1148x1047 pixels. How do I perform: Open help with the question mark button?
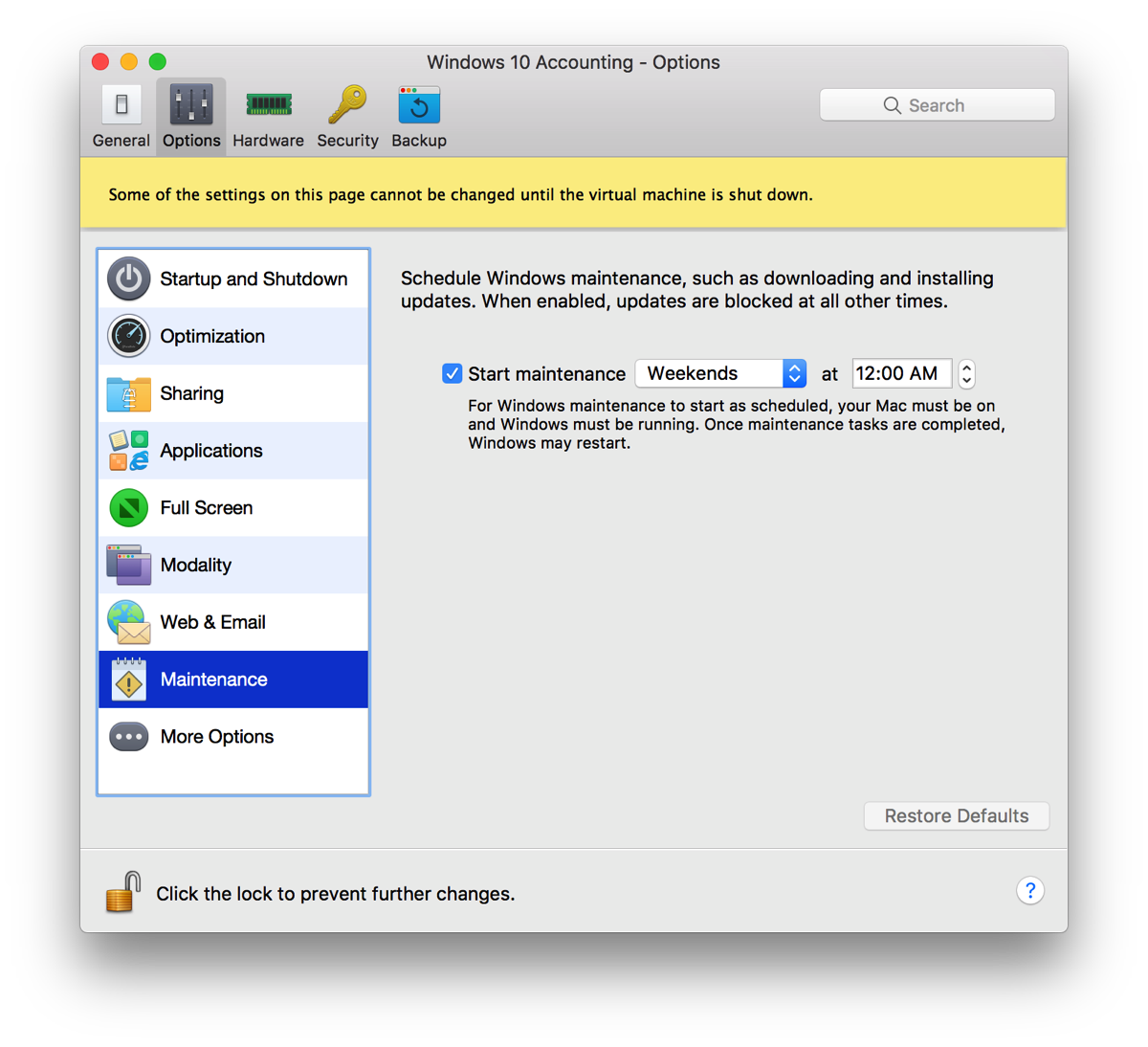[x=1029, y=891]
